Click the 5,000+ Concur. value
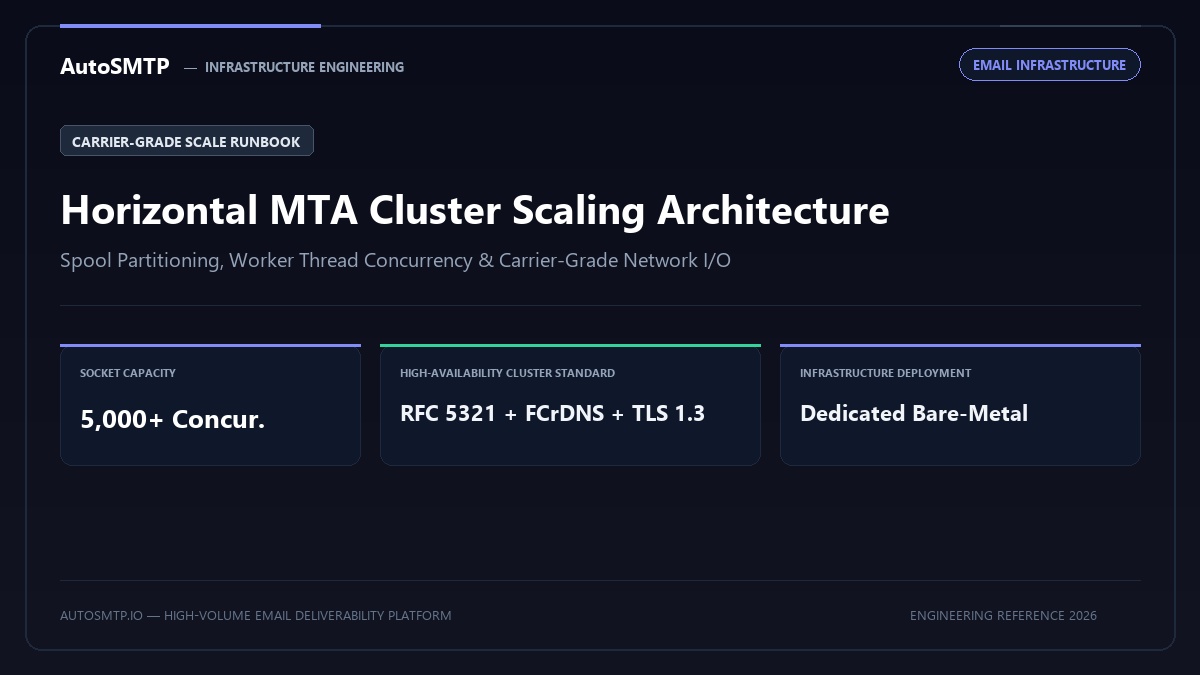Image resolution: width=1200 pixels, height=675 pixels. tap(173, 419)
